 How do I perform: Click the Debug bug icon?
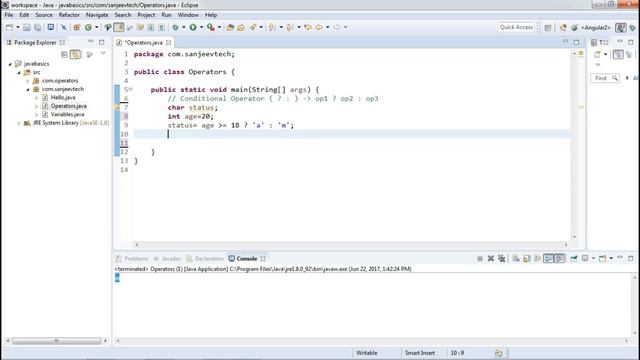175,27
